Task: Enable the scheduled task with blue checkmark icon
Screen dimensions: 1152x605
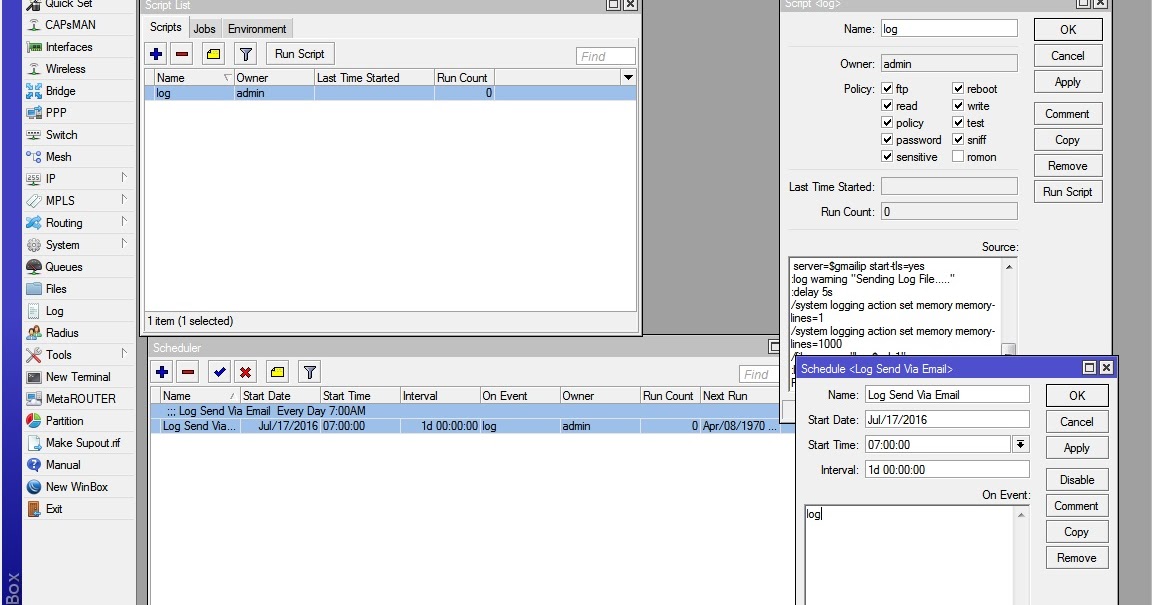Action: [222, 371]
